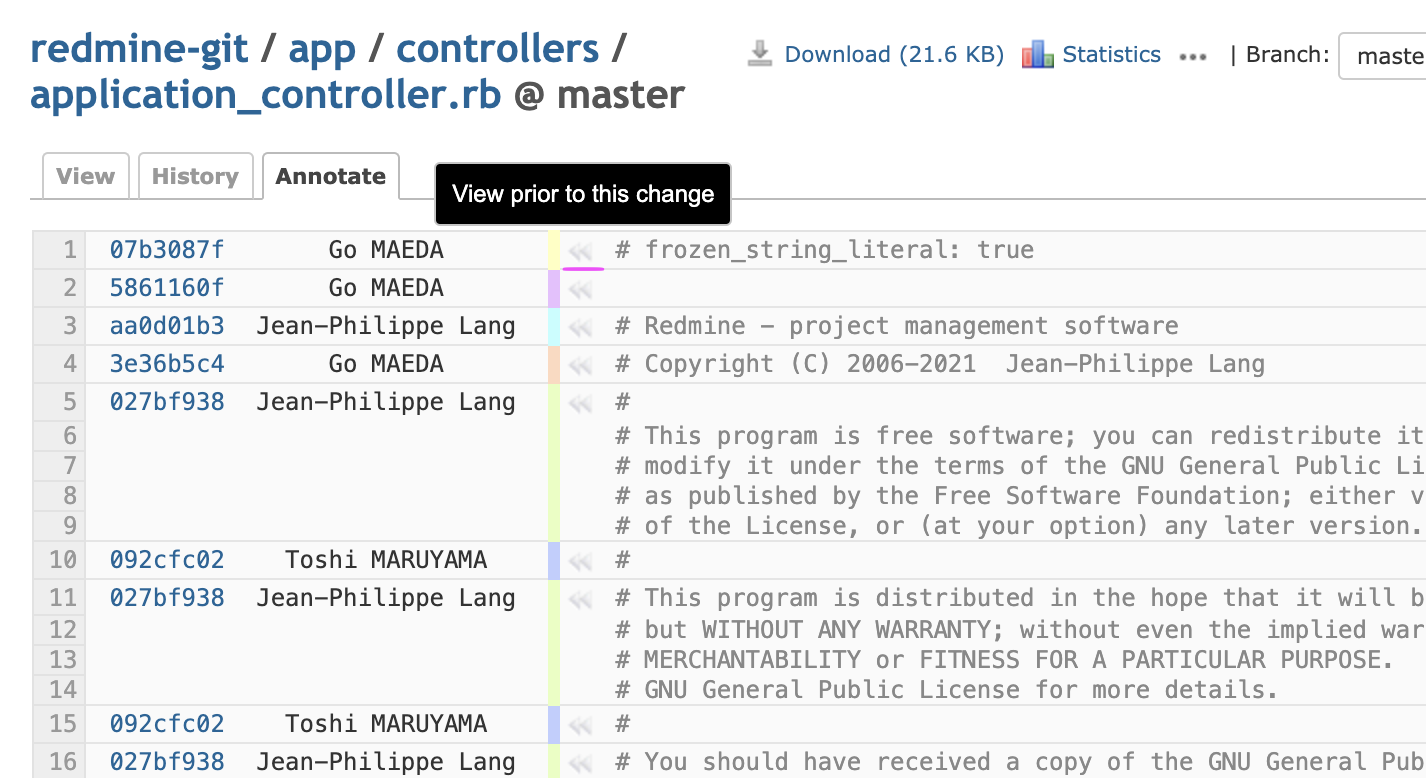Open revision 027bf938 on line 11
The height and width of the screenshot is (778, 1426).
click(x=167, y=598)
